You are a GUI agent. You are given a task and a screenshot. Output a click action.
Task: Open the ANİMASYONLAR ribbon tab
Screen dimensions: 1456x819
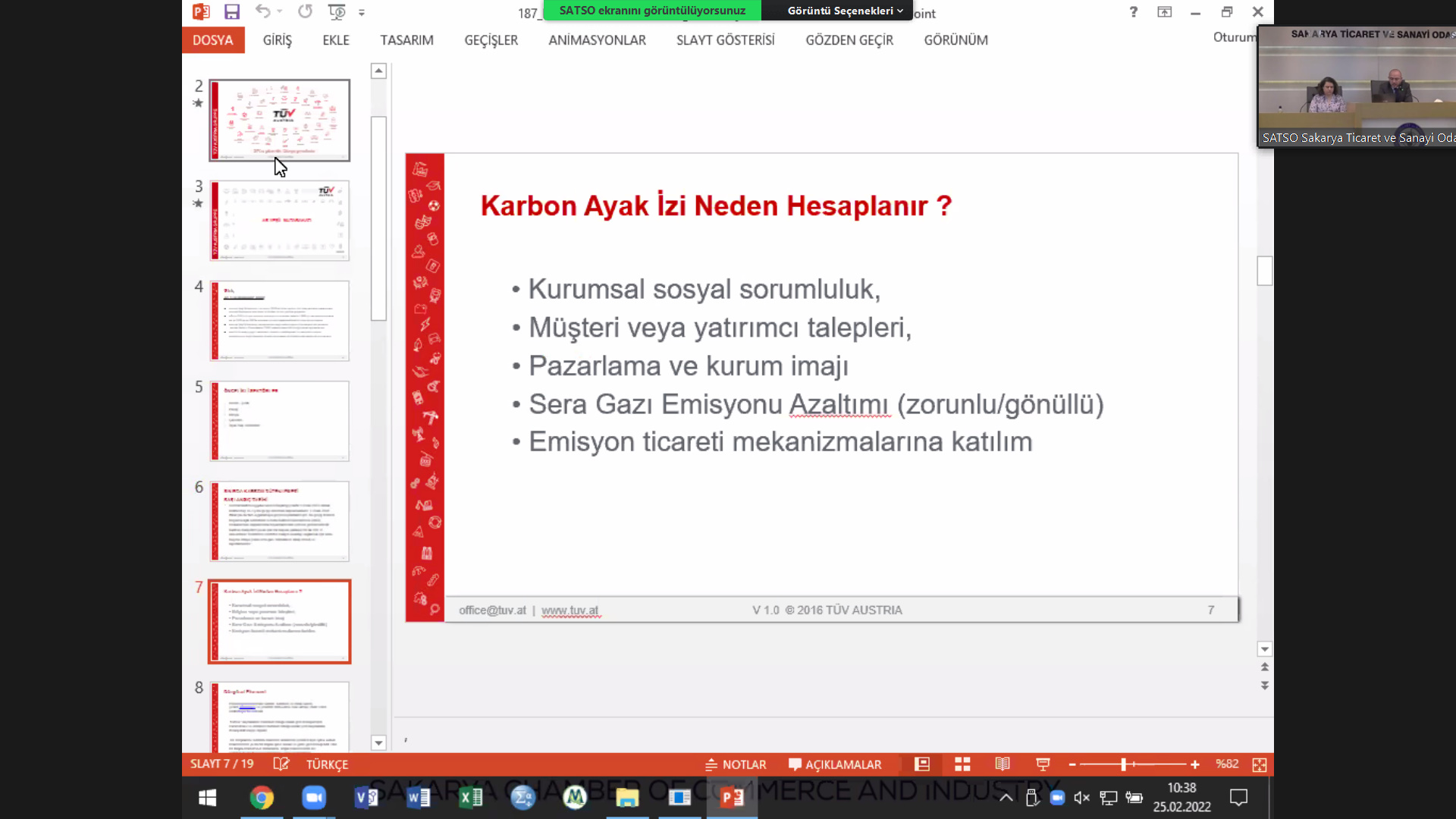597,40
